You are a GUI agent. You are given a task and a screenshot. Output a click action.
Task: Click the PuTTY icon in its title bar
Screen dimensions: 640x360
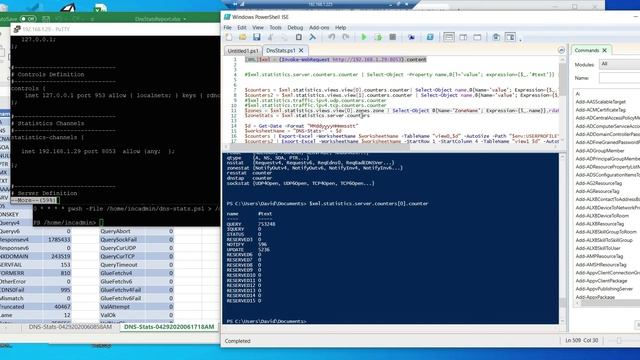(17, 29)
